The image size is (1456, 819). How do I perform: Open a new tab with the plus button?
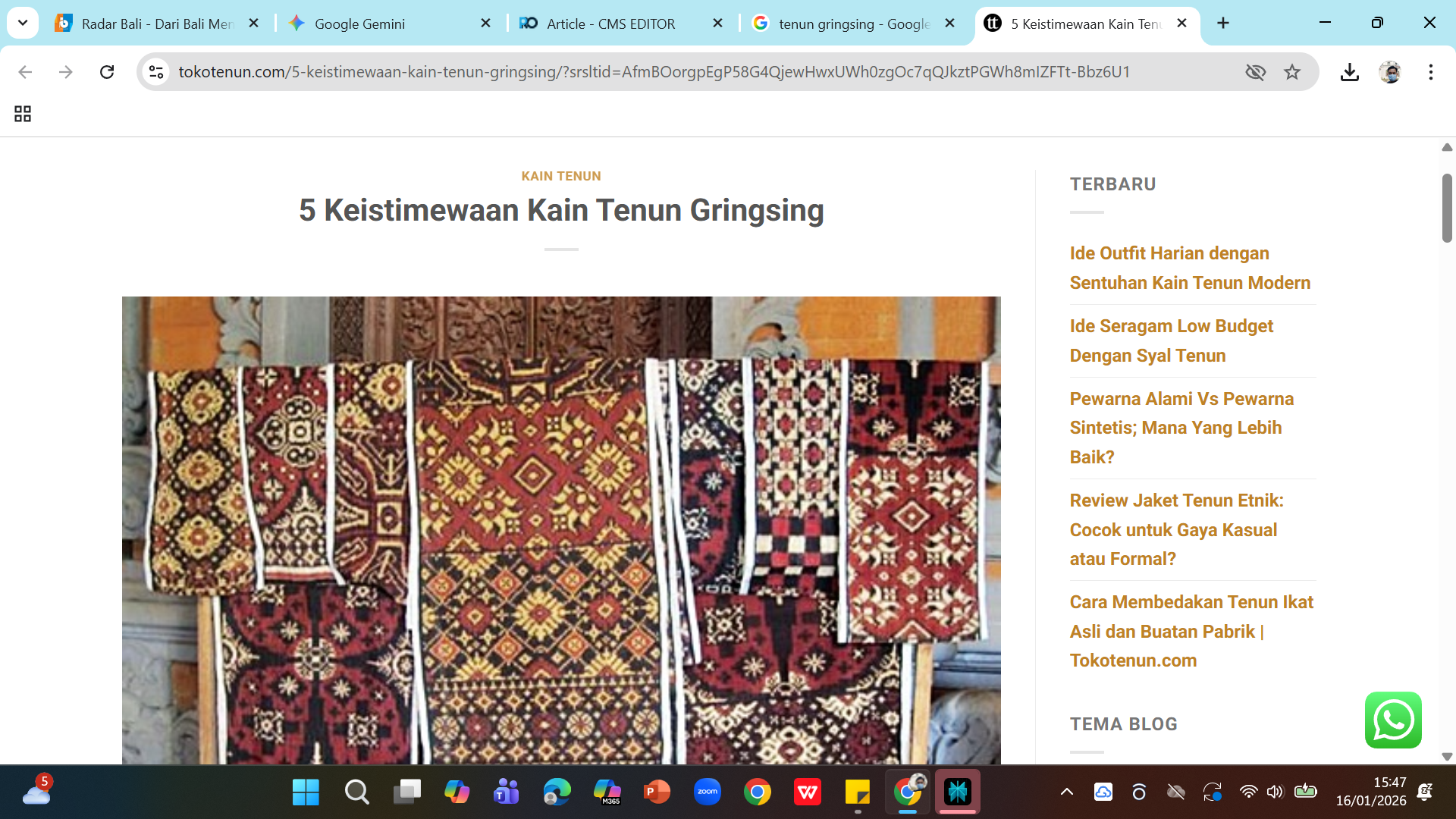[1222, 23]
